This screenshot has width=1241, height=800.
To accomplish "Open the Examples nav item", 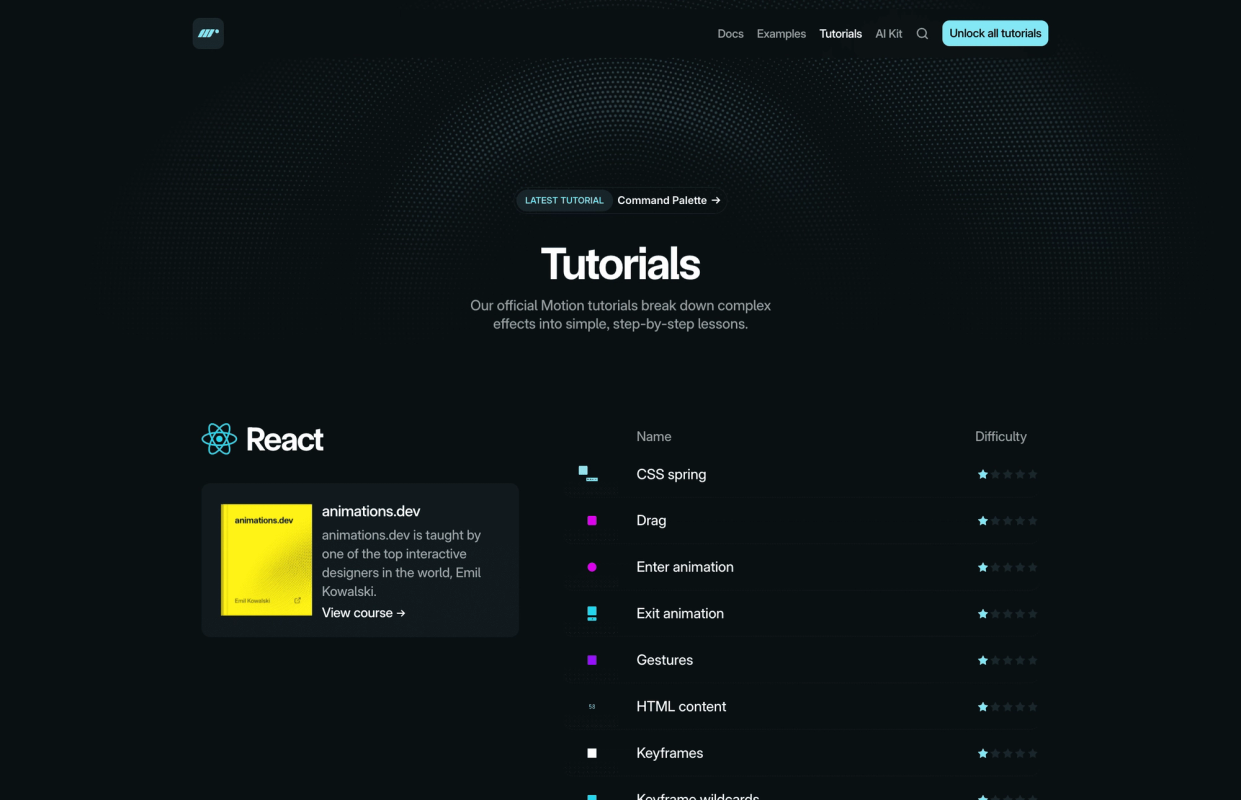I will [x=781, y=34].
